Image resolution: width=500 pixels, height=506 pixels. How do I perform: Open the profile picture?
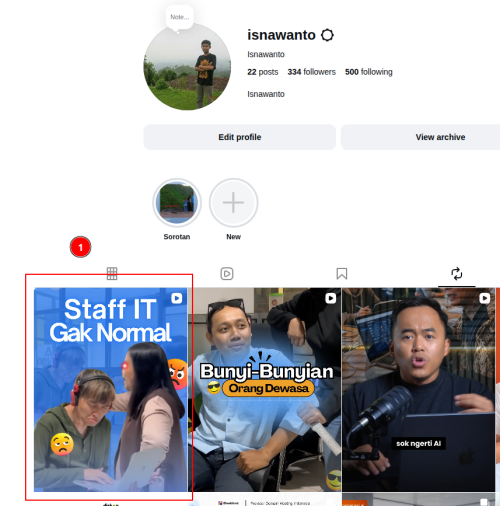(187, 67)
